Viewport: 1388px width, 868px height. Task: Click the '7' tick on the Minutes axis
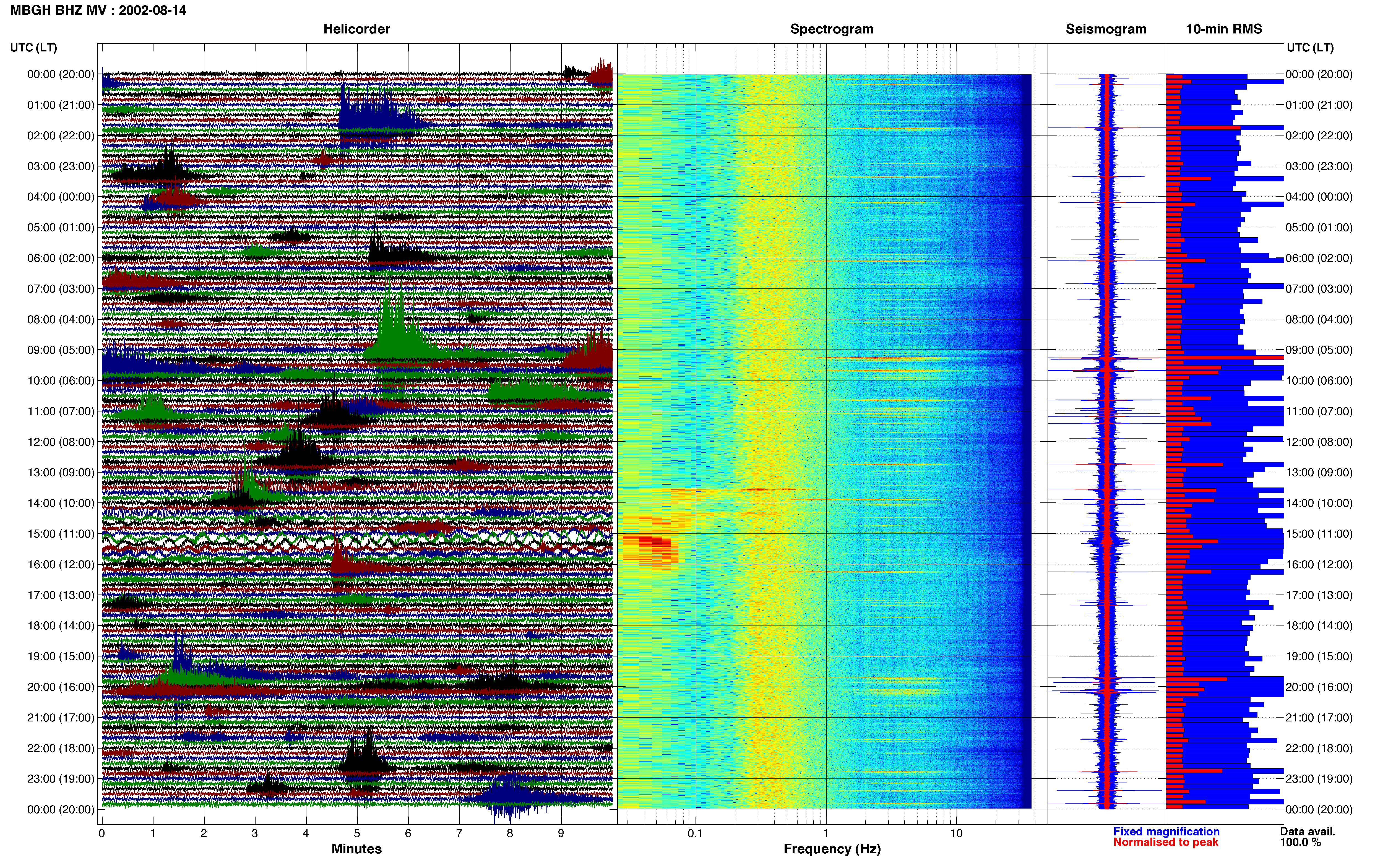459,833
